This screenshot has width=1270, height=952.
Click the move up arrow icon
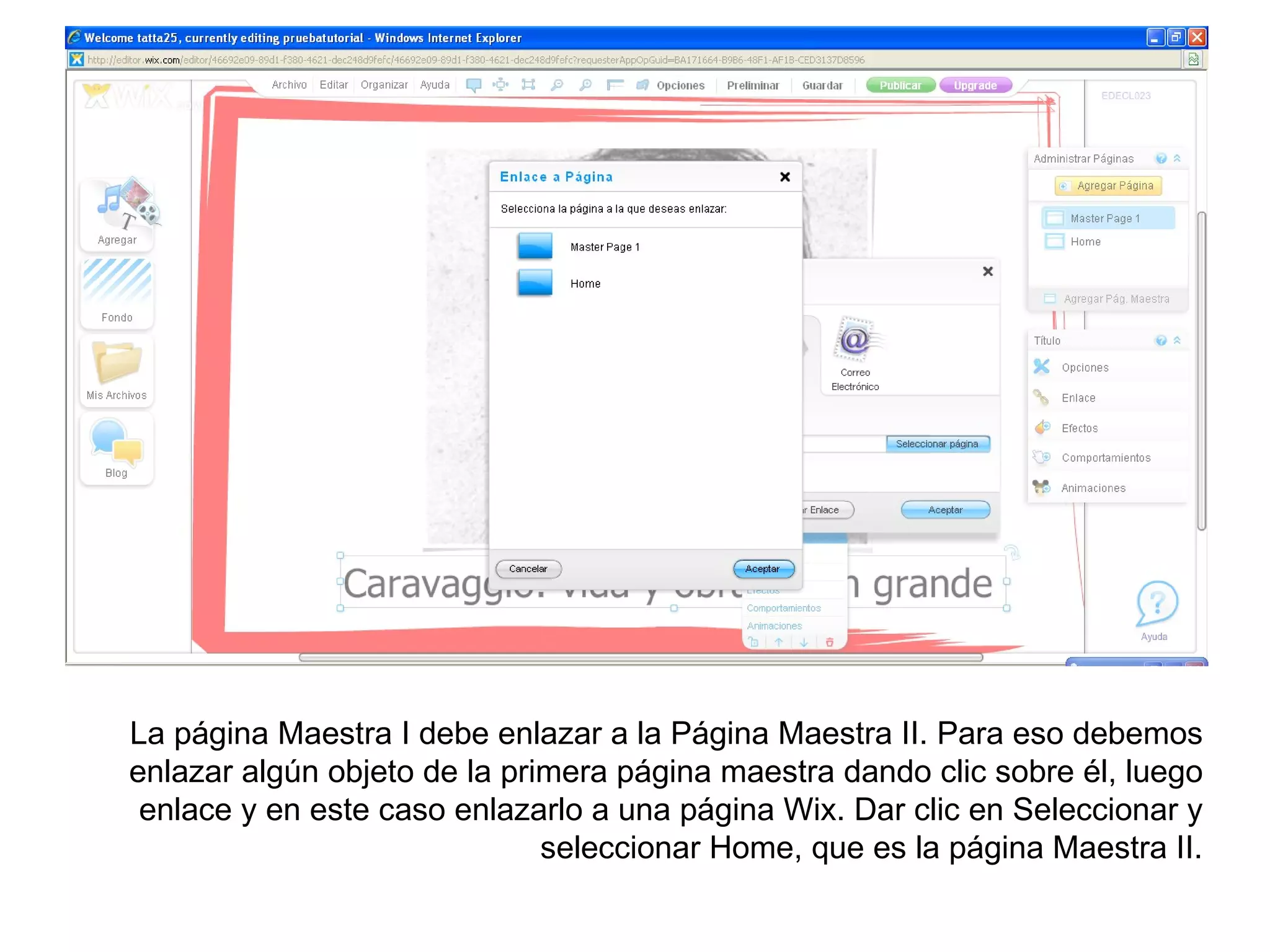(779, 642)
